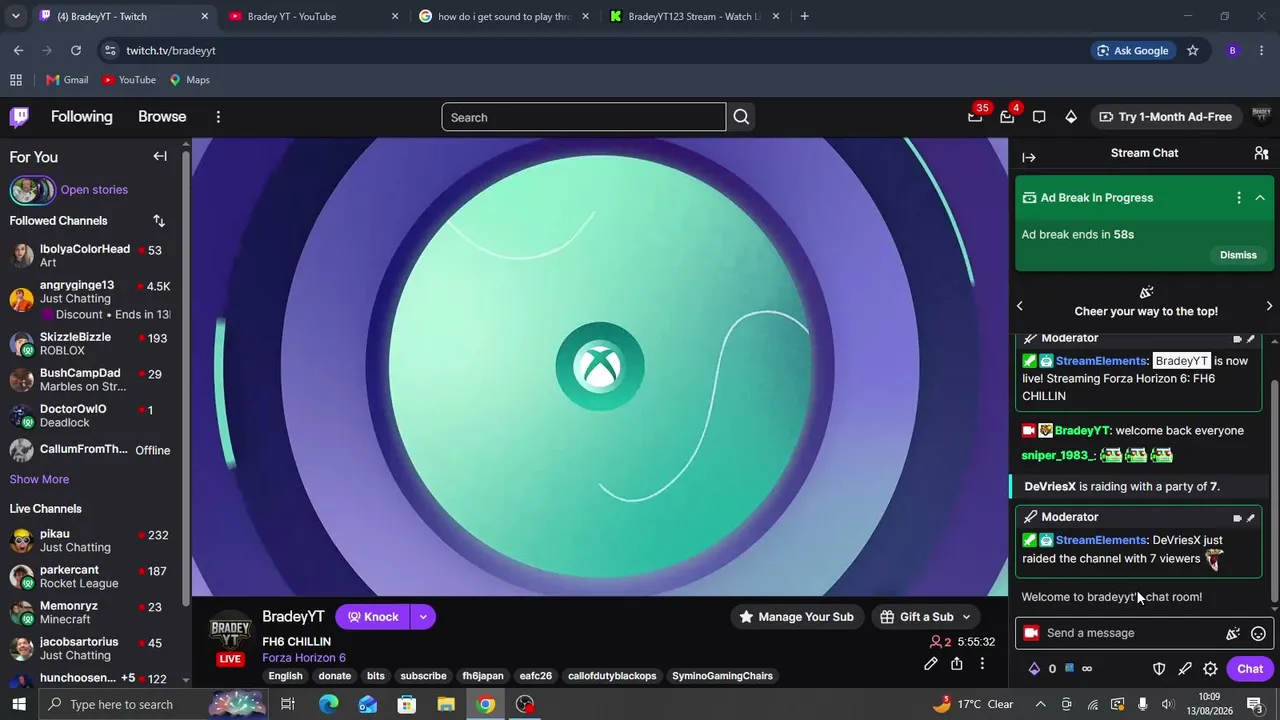Open the Forza Horizon 6 category link

[304, 658]
